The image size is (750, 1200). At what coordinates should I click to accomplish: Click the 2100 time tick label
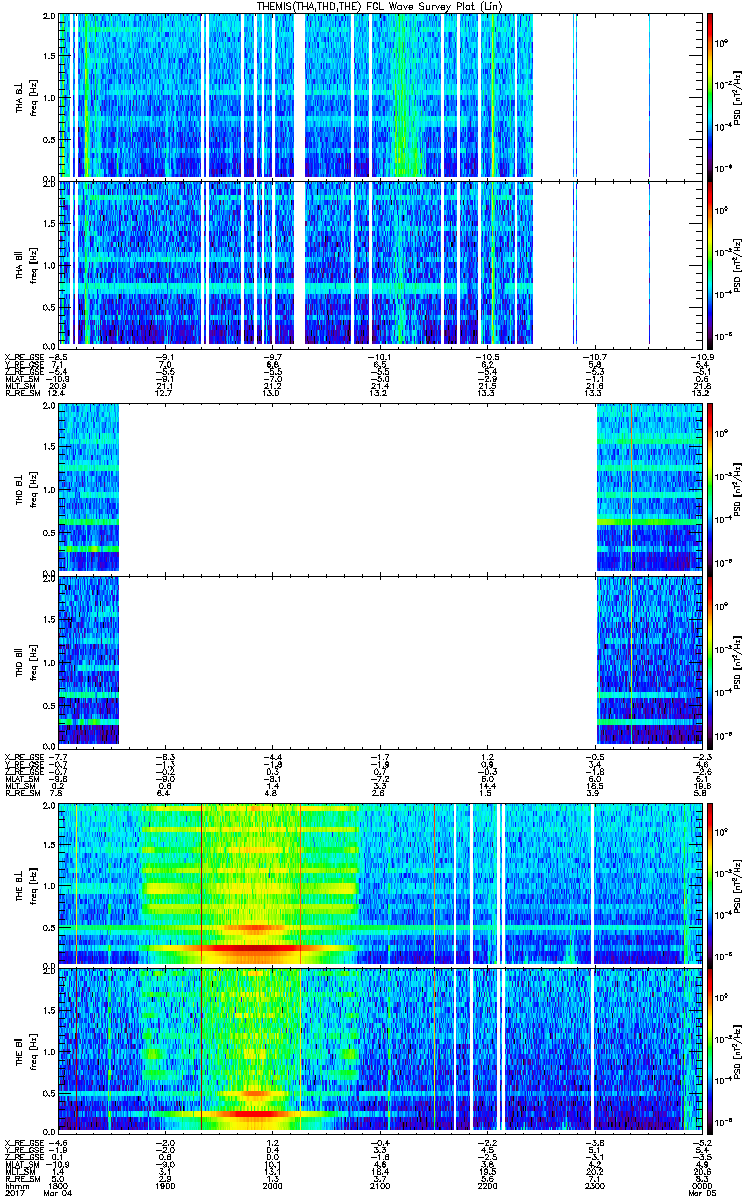click(379, 1187)
